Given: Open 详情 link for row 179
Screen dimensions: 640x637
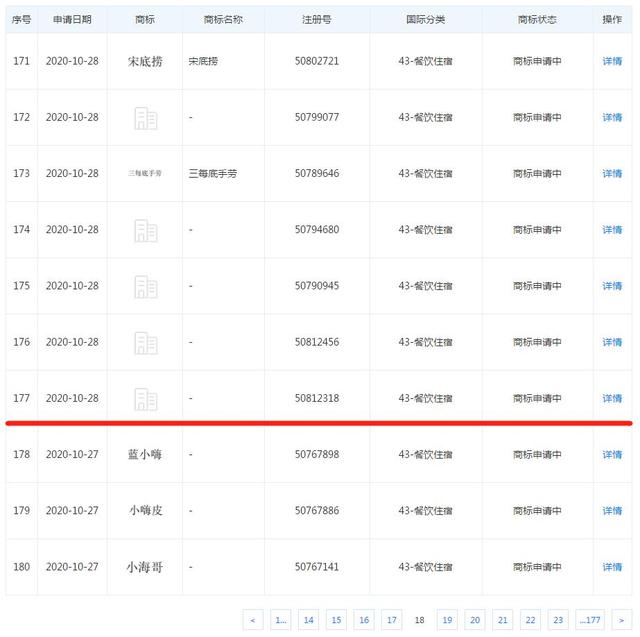Looking at the screenshot, I should point(612,510).
